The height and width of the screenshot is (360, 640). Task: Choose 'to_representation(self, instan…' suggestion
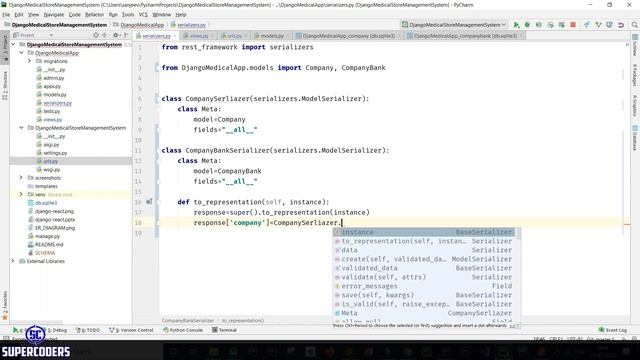coord(424,241)
